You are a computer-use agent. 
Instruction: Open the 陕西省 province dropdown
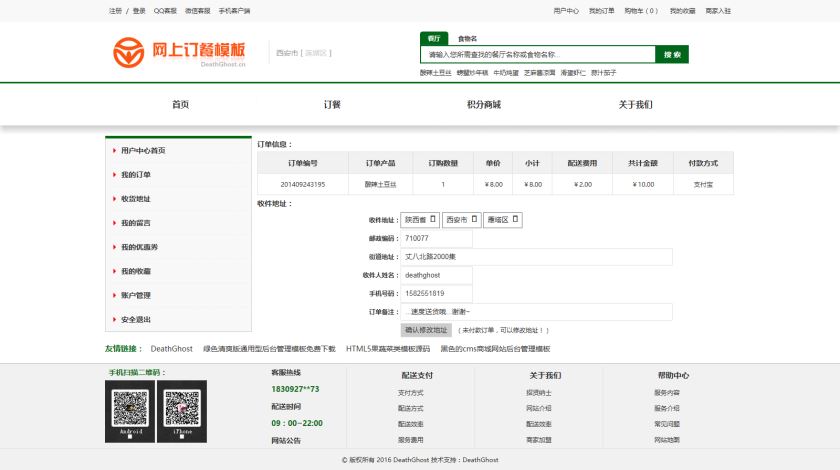click(x=420, y=220)
